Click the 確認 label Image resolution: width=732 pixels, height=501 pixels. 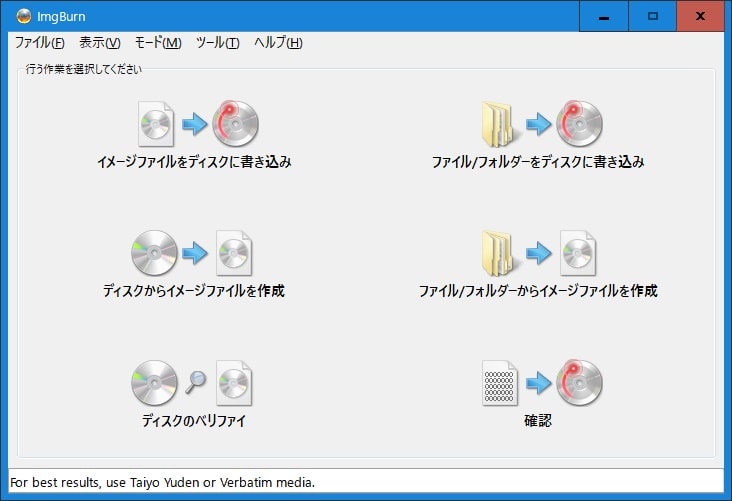(x=538, y=421)
